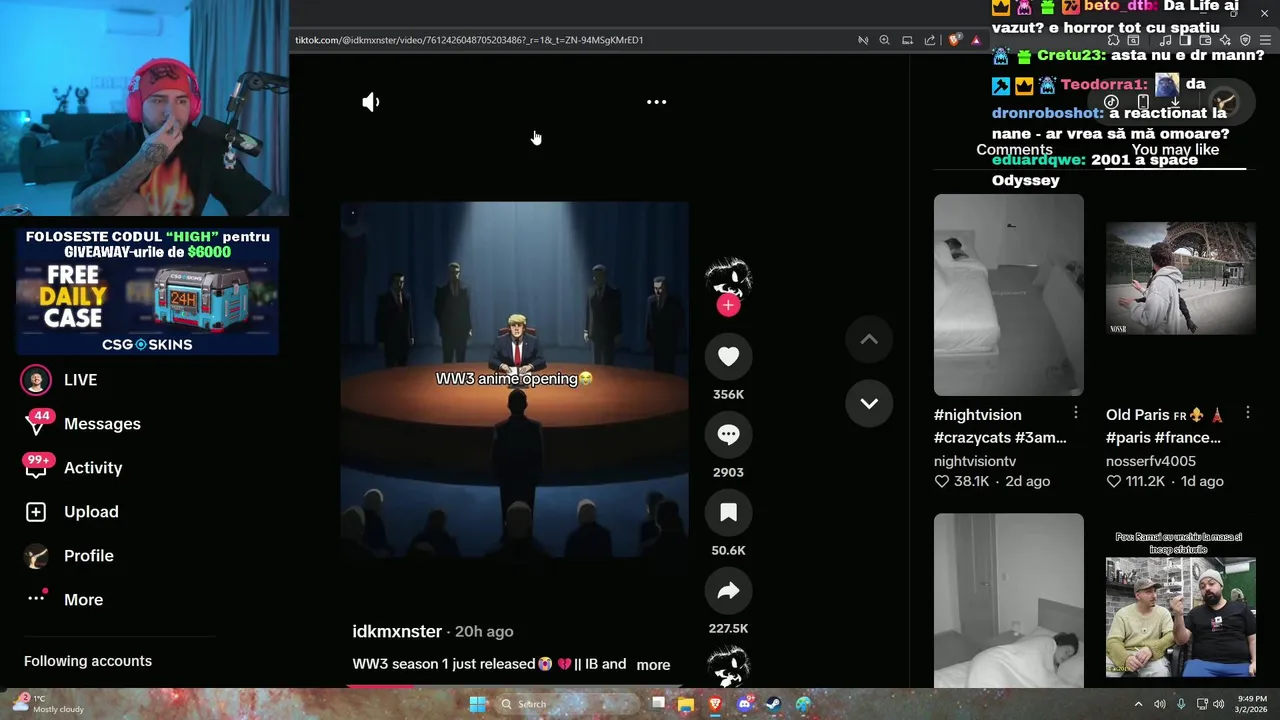Open Discord from the taskbar
Image resolution: width=1280 pixels, height=720 pixels.
pyautogui.click(x=744, y=704)
